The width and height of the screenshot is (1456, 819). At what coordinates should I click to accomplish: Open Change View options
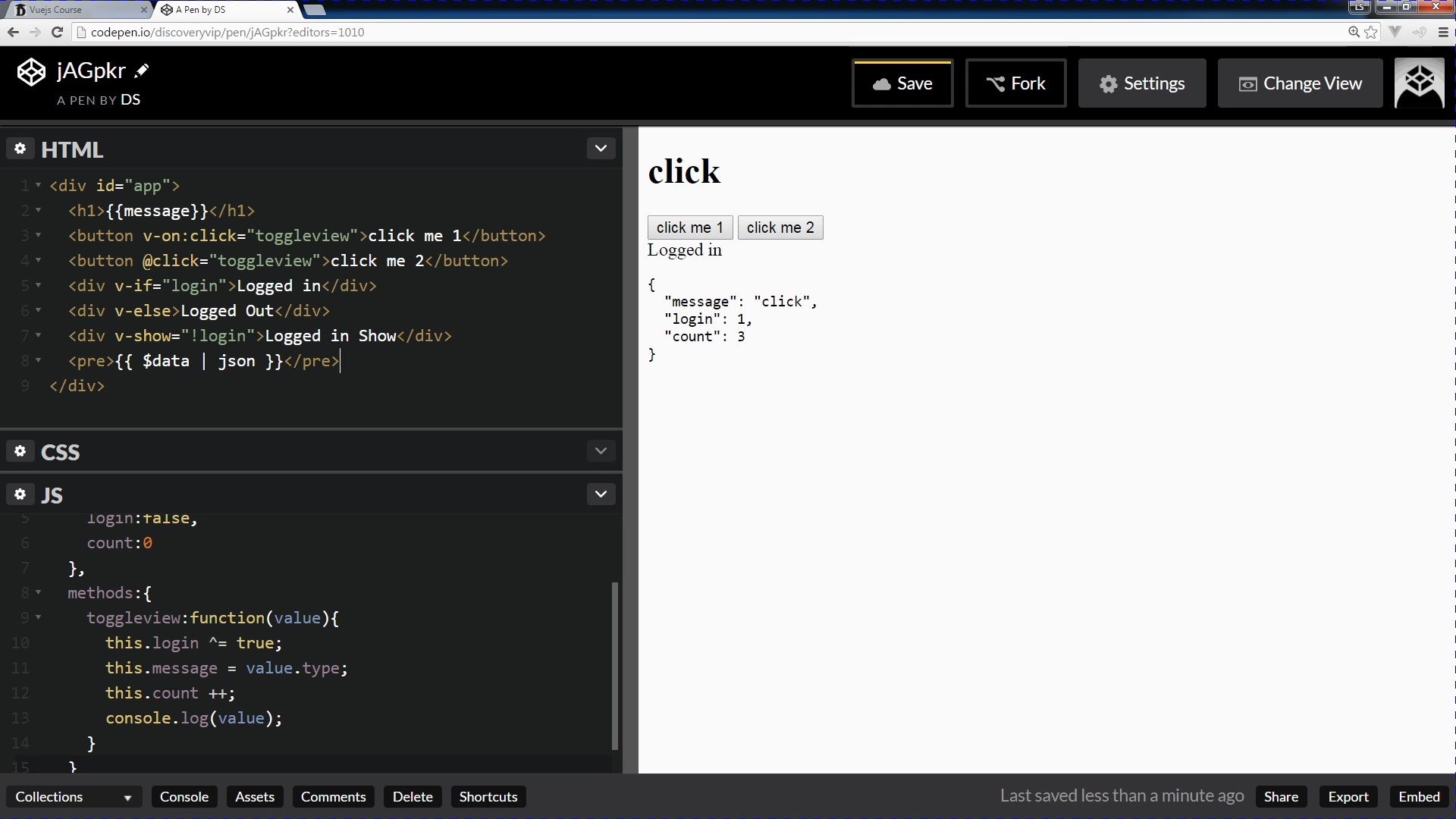[x=1300, y=83]
